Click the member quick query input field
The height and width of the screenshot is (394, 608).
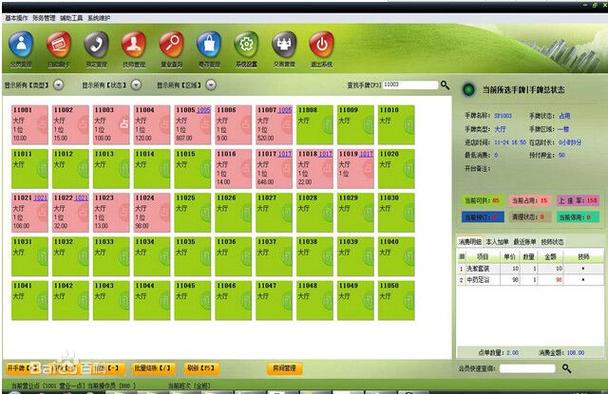click(x=528, y=368)
